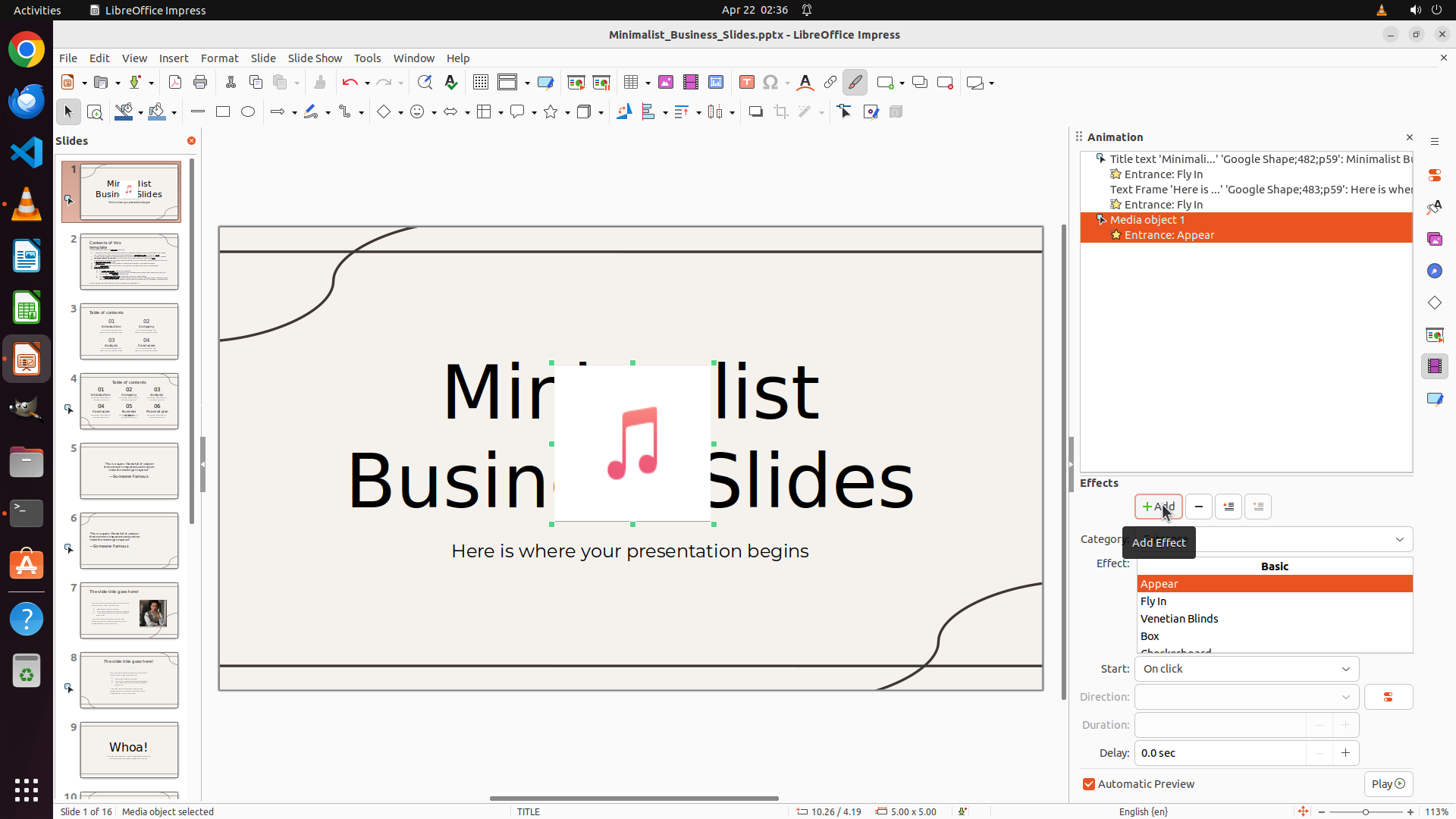Screen dimensions: 1456x819
Task: Collapse the 'Media object 1' animation entry
Action: pos(1101,220)
